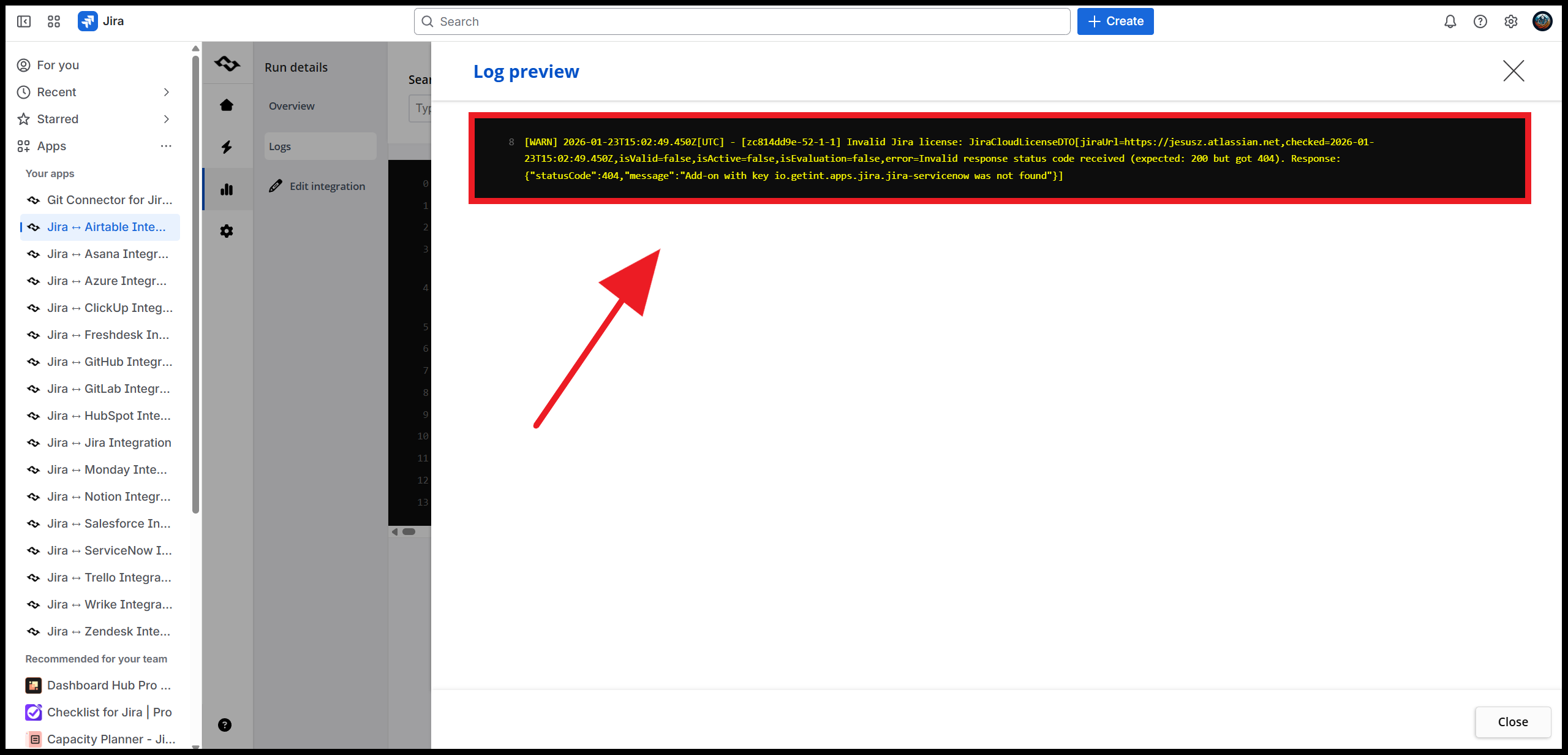Screen dimensions: 1568x755
Task: Switch to the Overview tab
Action: [x=292, y=106]
